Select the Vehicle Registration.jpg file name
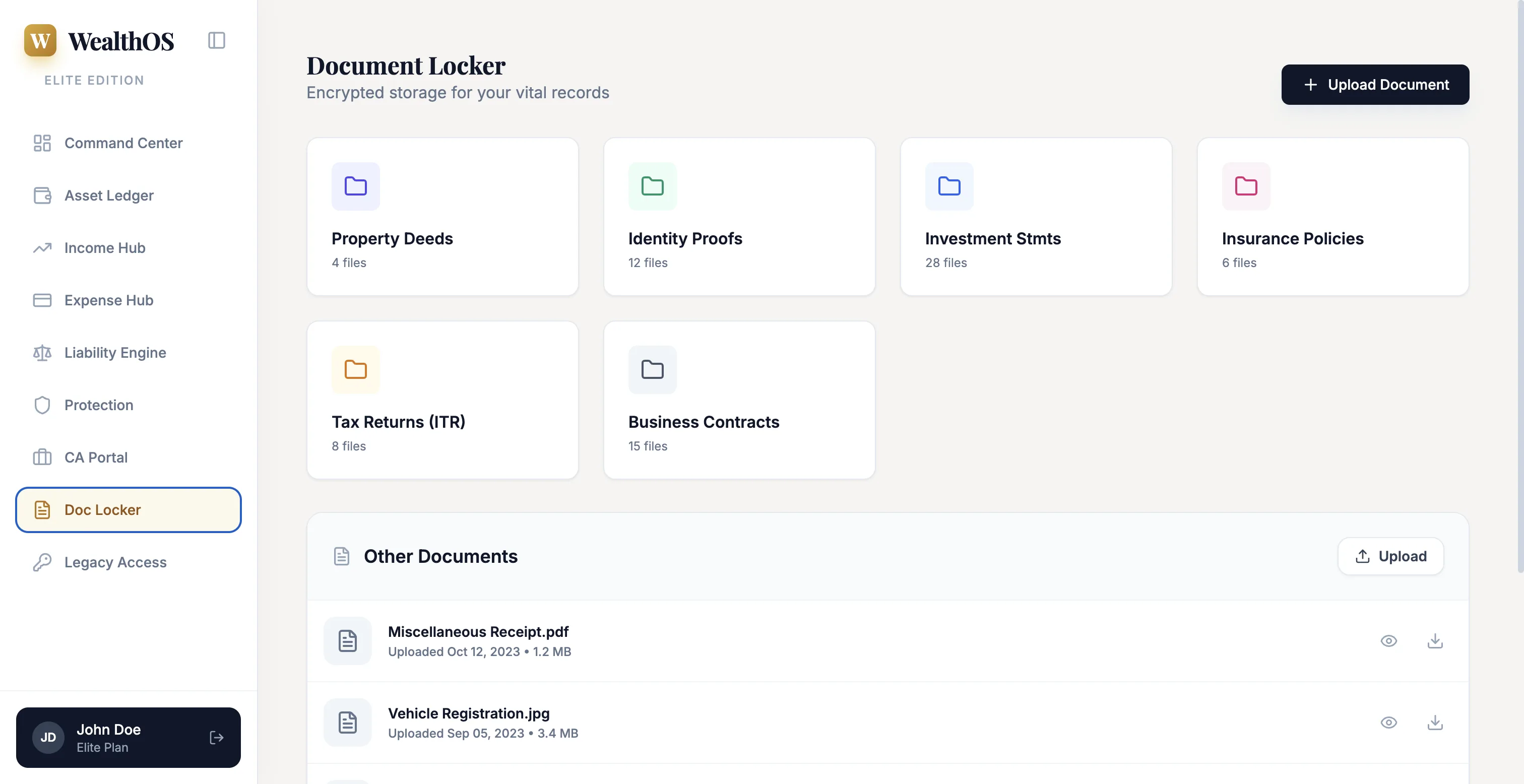 [469, 713]
